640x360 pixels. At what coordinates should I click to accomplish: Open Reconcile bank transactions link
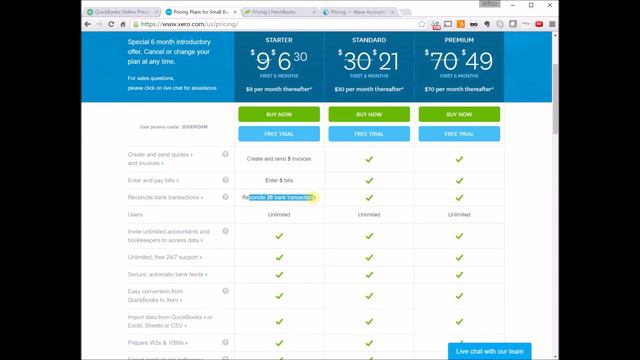click(165, 198)
